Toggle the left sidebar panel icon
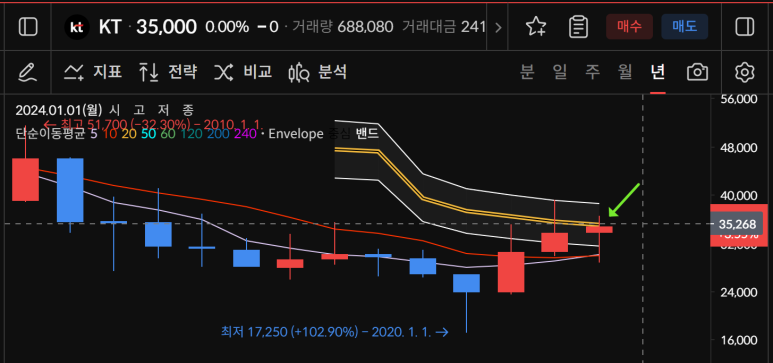The image size is (773, 363). click(28, 27)
